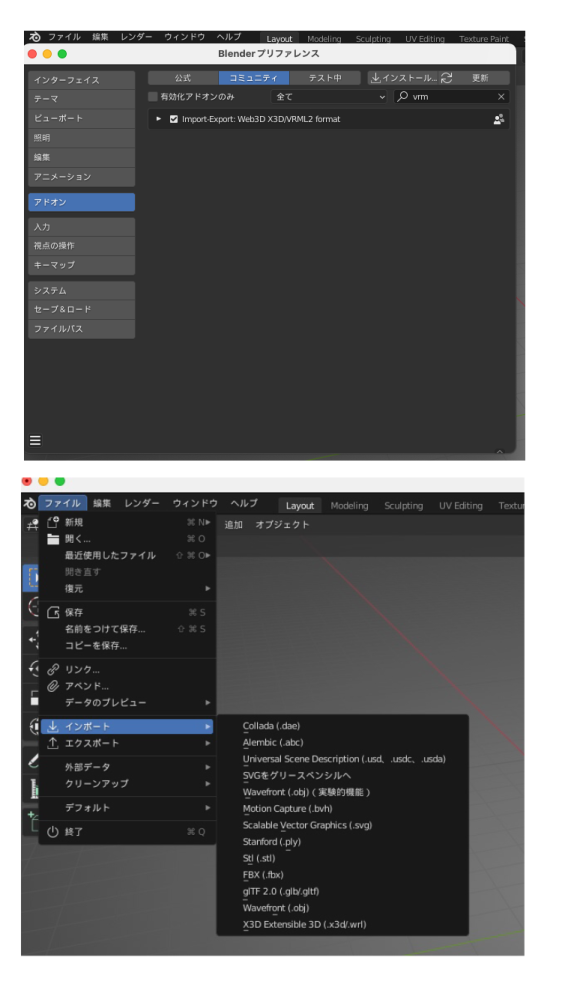The image size is (562, 999).
Task: Click the インストール button
Action: point(404,78)
